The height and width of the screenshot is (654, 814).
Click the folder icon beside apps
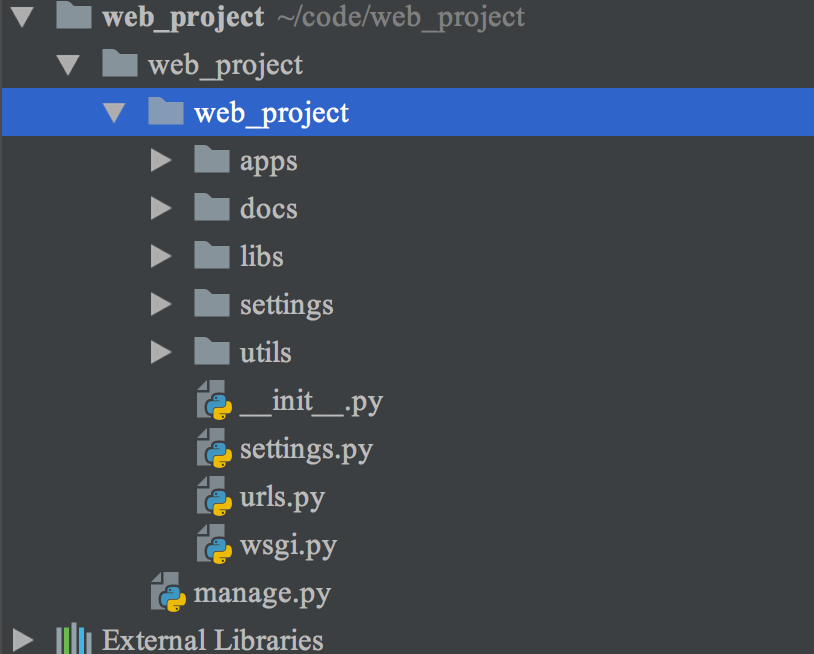click(x=211, y=160)
